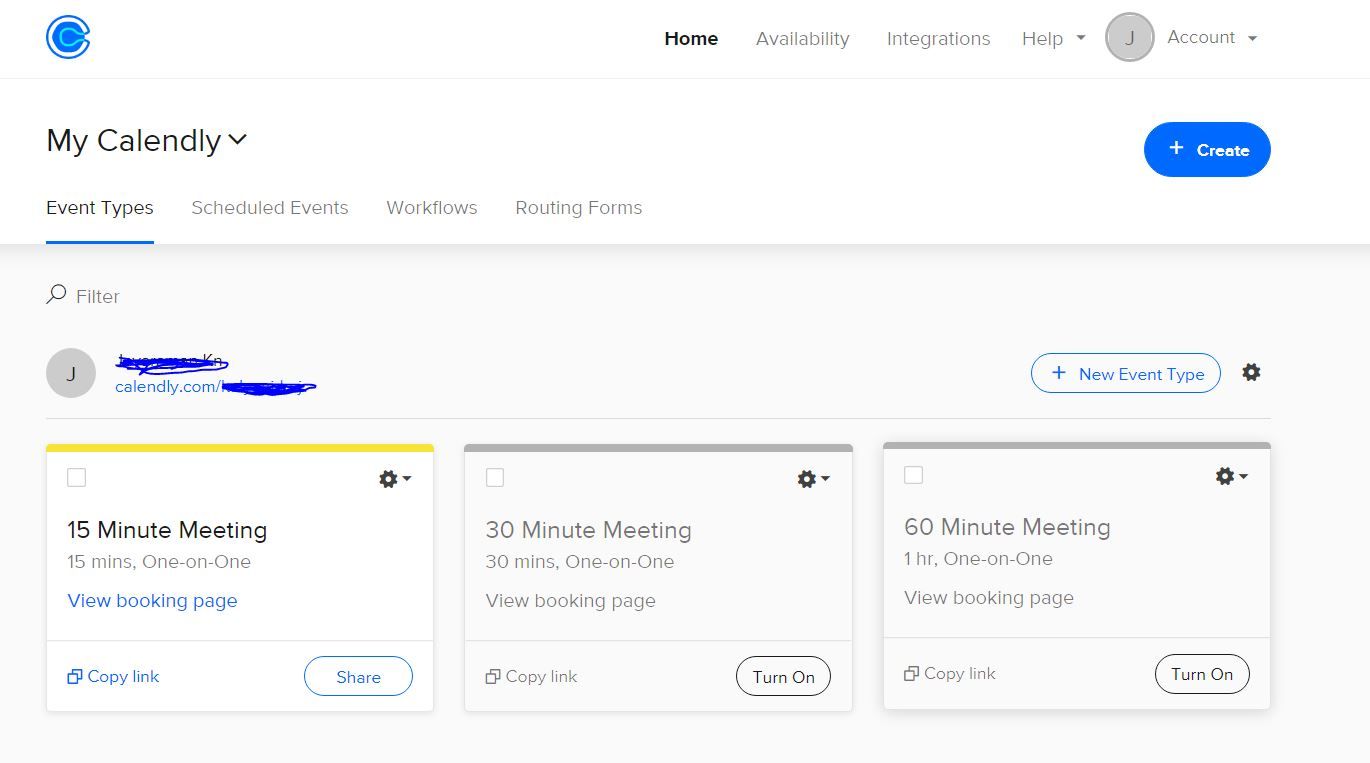Expand the My Calendly chevron
1370x763 pixels.
click(x=237, y=140)
